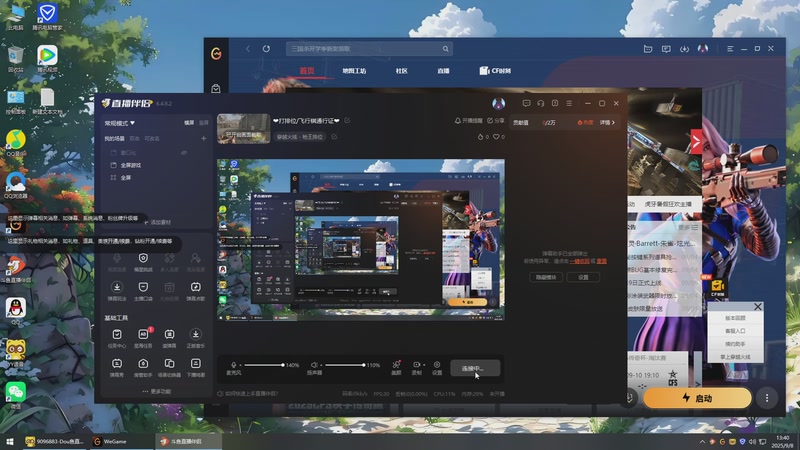Toggle visibility eye of first source row

tap(184, 153)
